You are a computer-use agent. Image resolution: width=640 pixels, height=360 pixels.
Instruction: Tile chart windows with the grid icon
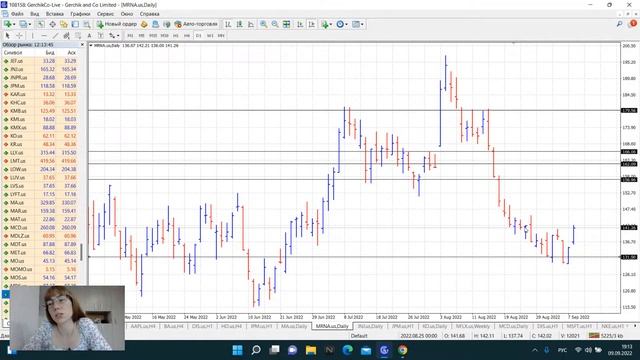pyautogui.click(x=287, y=24)
